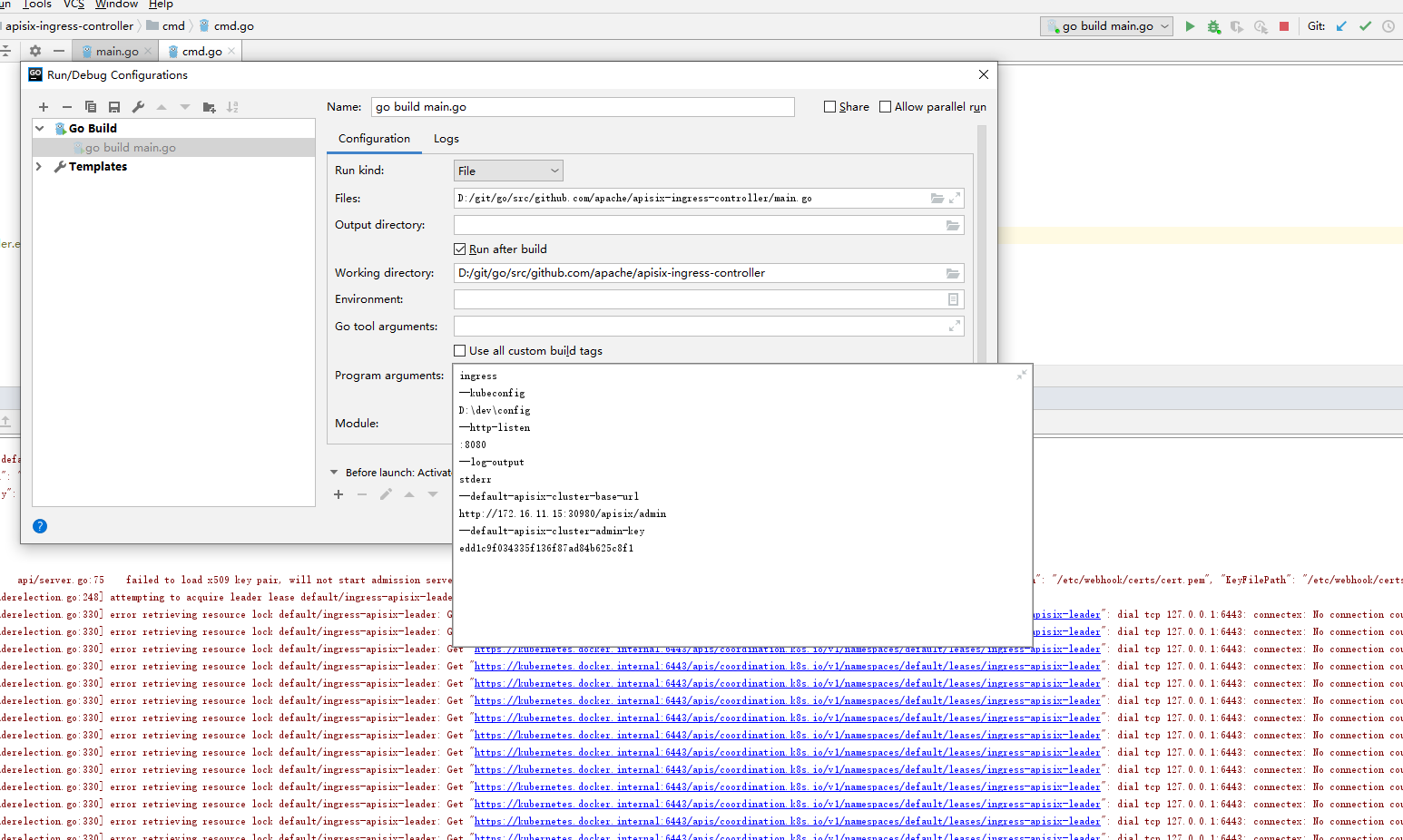
Task: Switch to main.go editor tab
Action: point(117,52)
